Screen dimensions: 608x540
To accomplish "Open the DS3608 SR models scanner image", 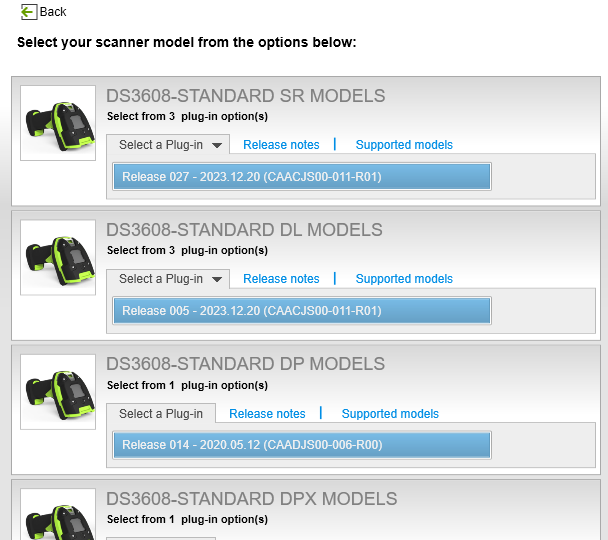I will pyautogui.click(x=58, y=123).
